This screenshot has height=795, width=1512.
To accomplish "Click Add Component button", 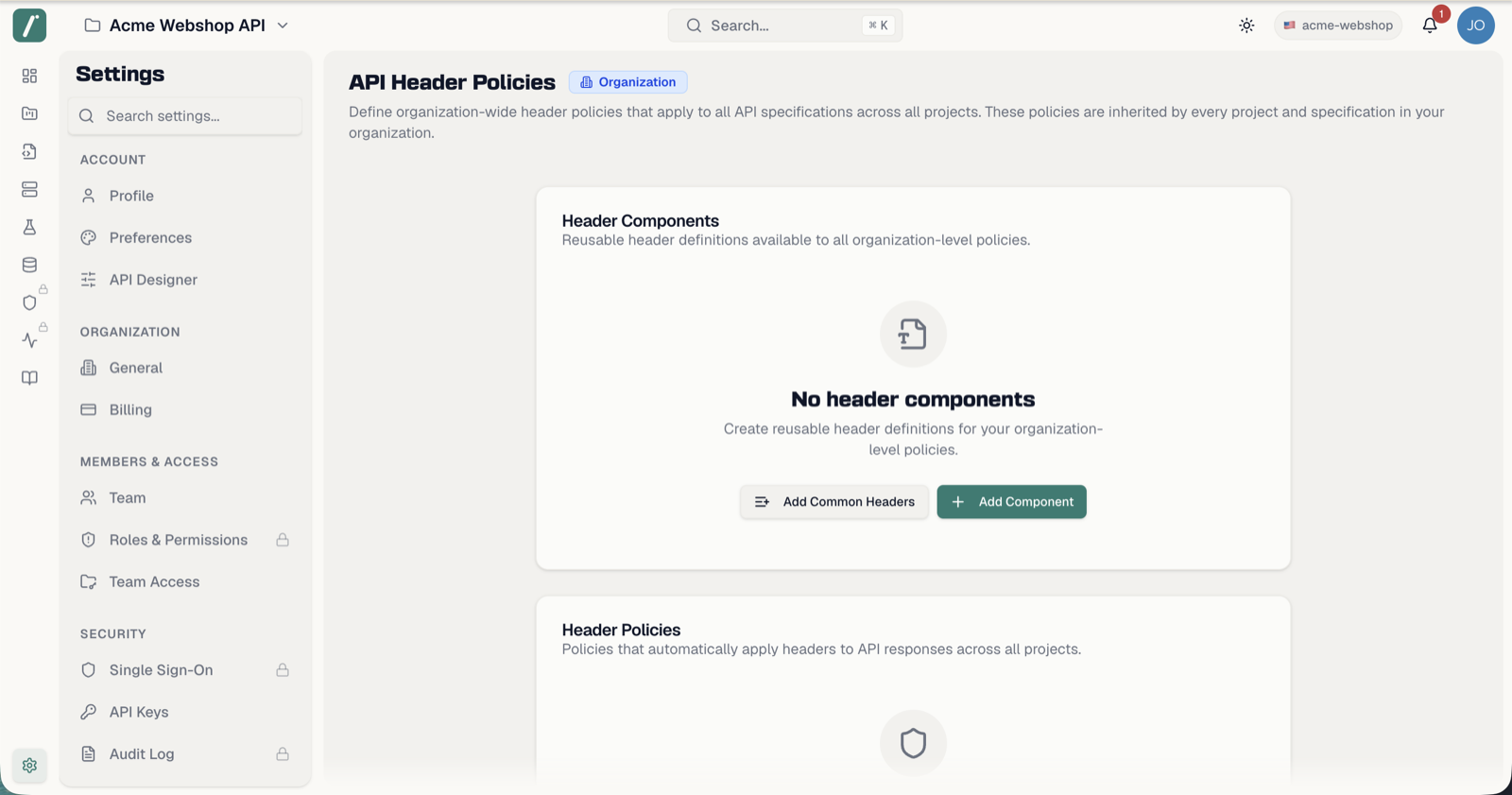I will [1011, 502].
